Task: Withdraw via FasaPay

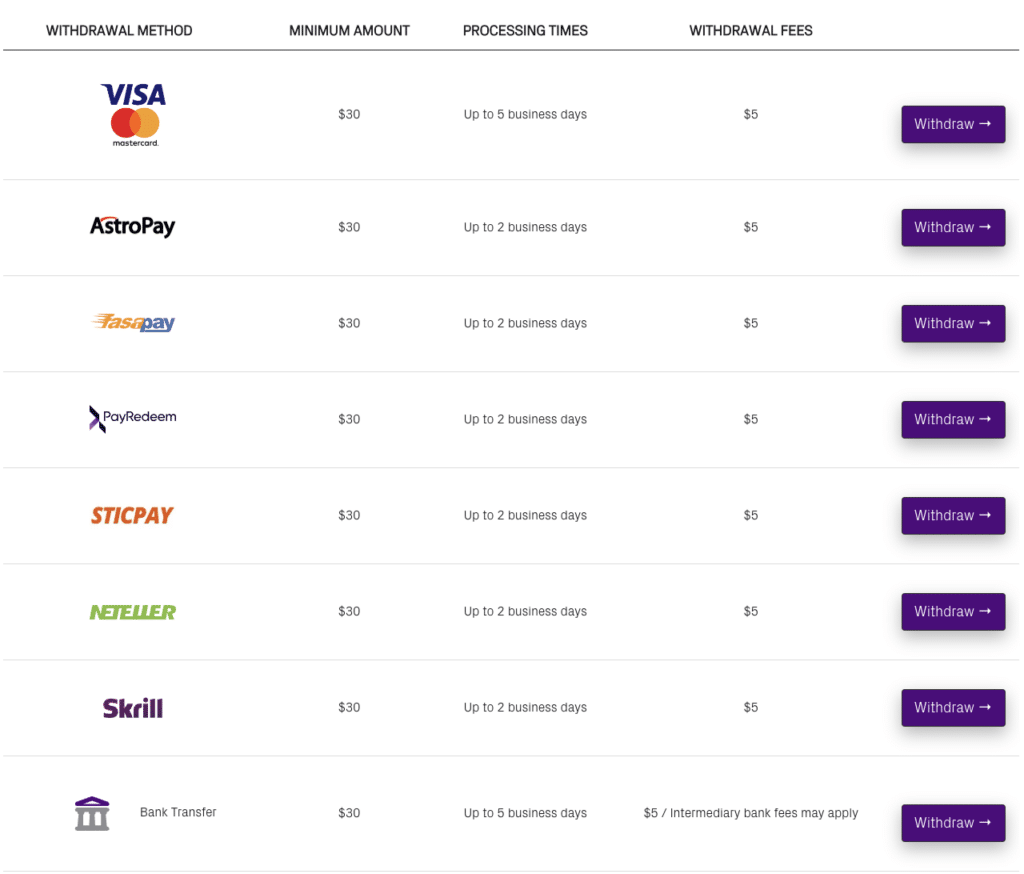Action: (x=953, y=323)
